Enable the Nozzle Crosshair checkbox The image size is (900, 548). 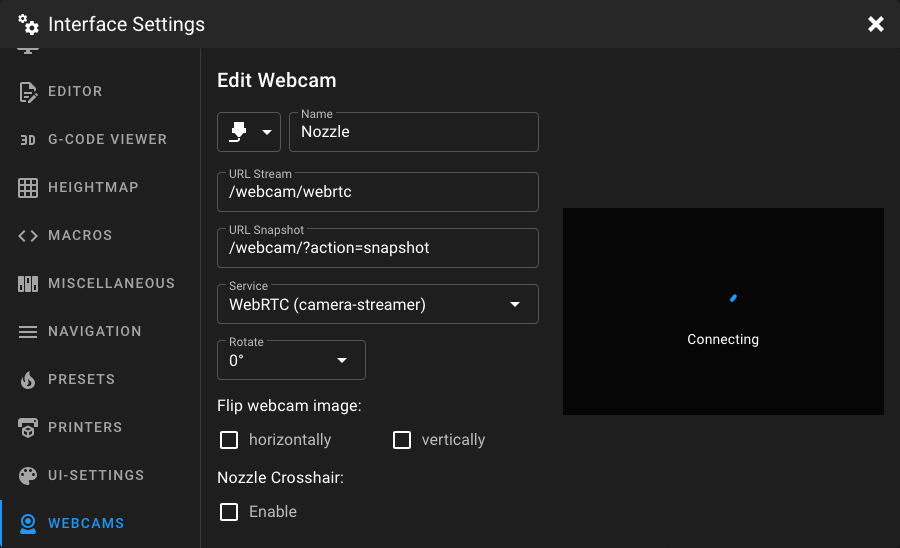click(x=229, y=512)
